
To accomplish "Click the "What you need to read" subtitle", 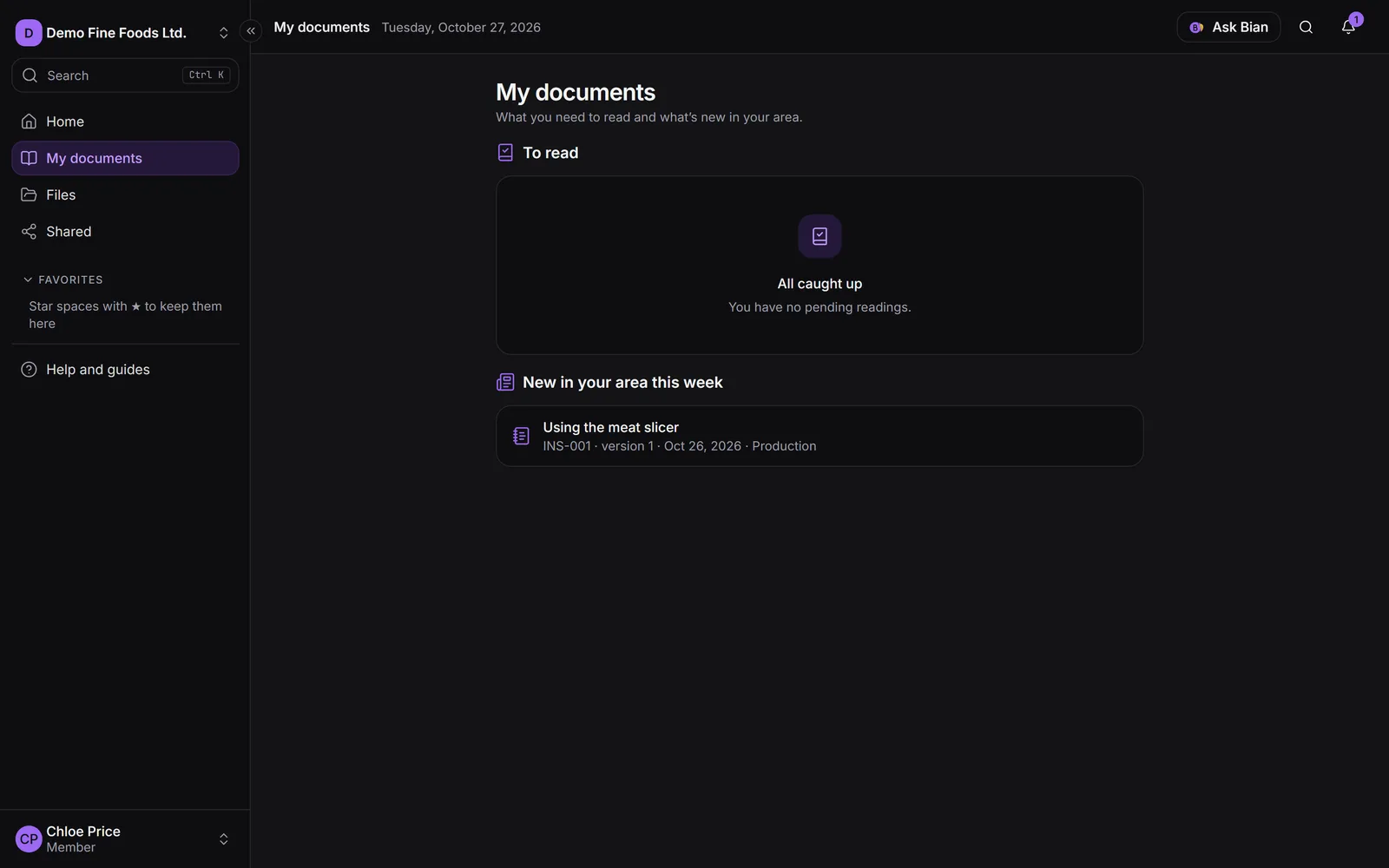I will pyautogui.click(x=649, y=117).
